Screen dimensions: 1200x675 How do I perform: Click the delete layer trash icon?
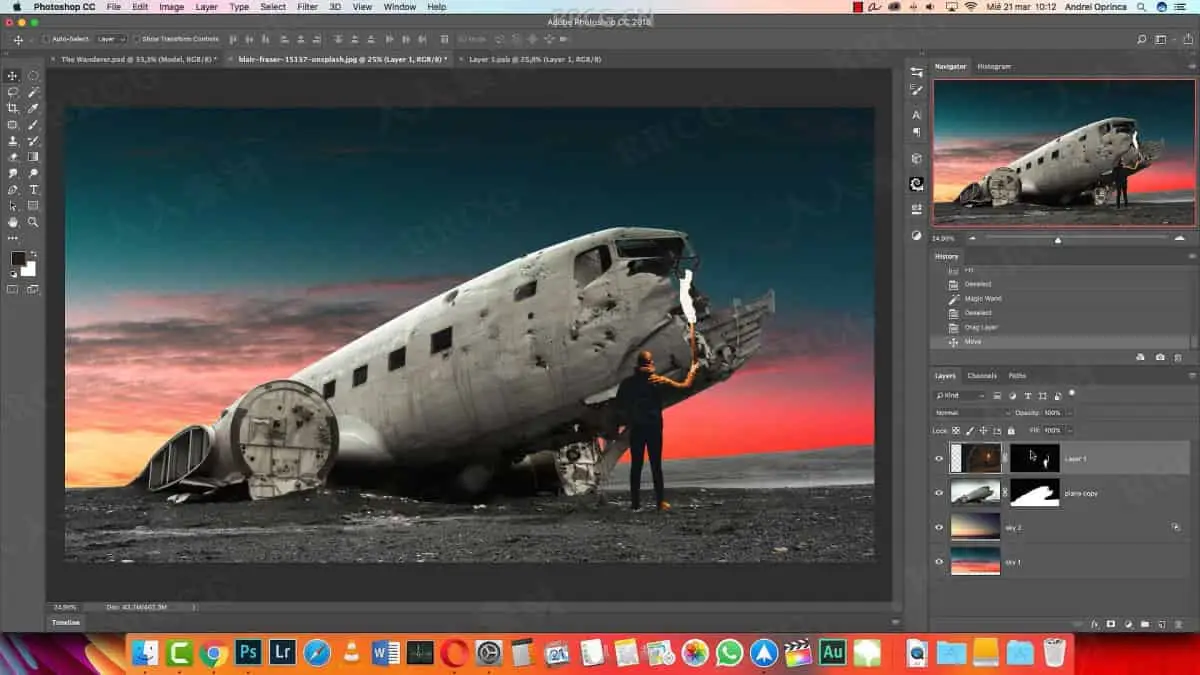click(x=1178, y=624)
